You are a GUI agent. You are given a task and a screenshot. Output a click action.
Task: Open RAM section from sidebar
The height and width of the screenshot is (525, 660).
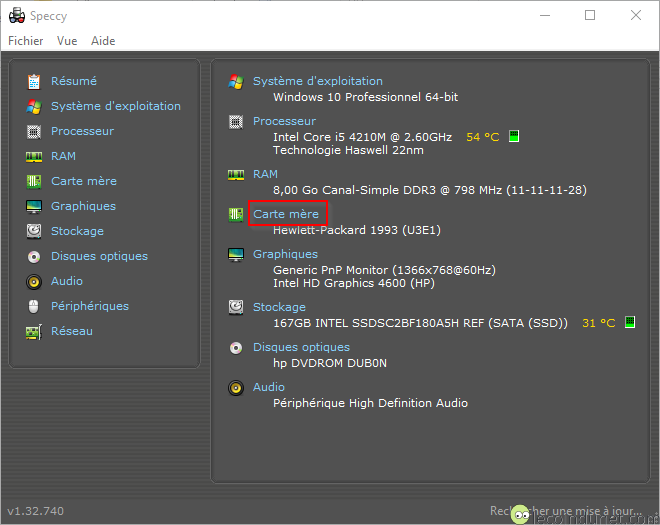(x=64, y=156)
